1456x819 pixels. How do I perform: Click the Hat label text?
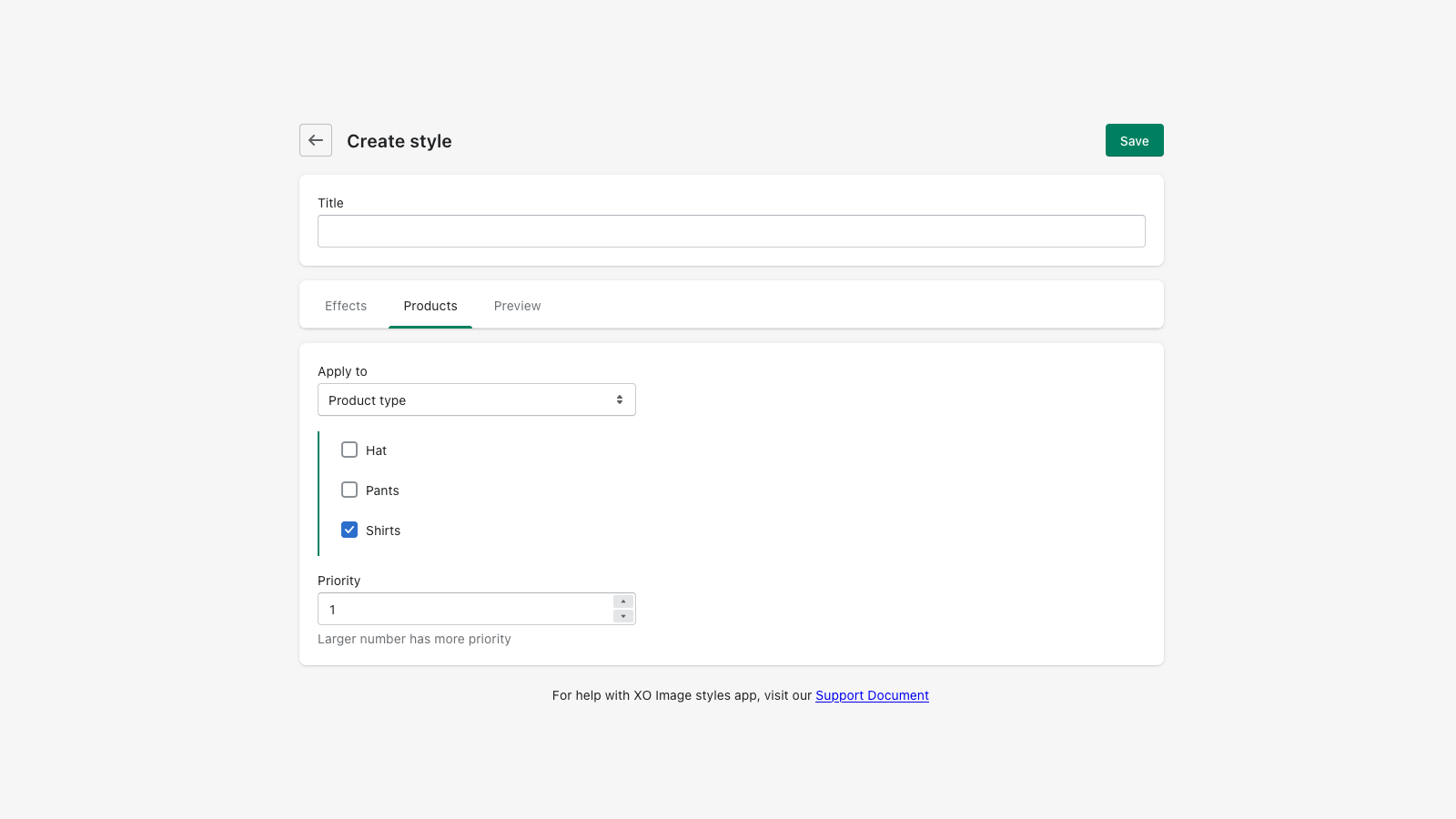tap(376, 450)
